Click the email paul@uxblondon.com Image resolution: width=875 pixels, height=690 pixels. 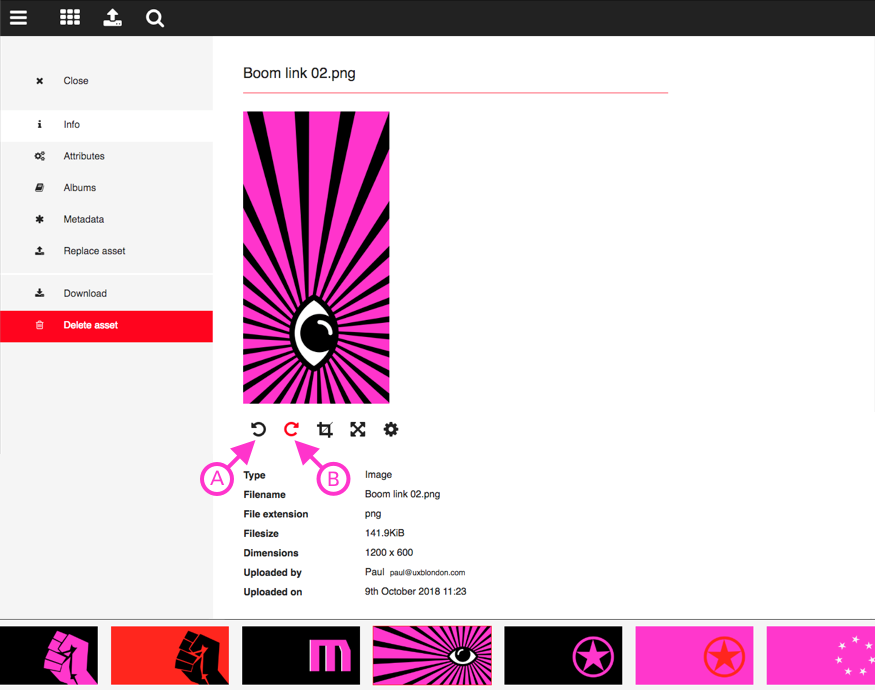click(427, 573)
